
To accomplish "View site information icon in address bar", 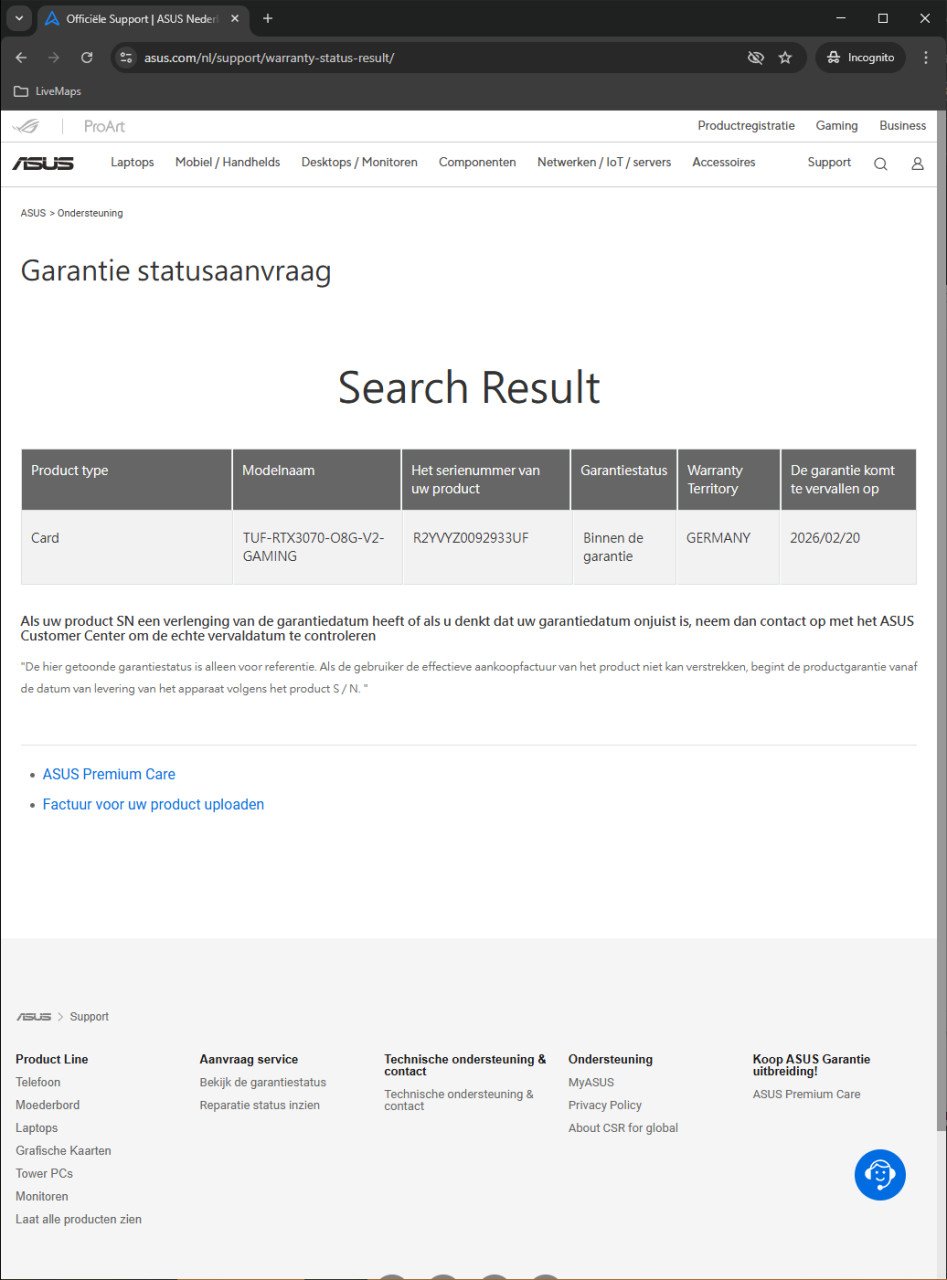I will pos(125,58).
